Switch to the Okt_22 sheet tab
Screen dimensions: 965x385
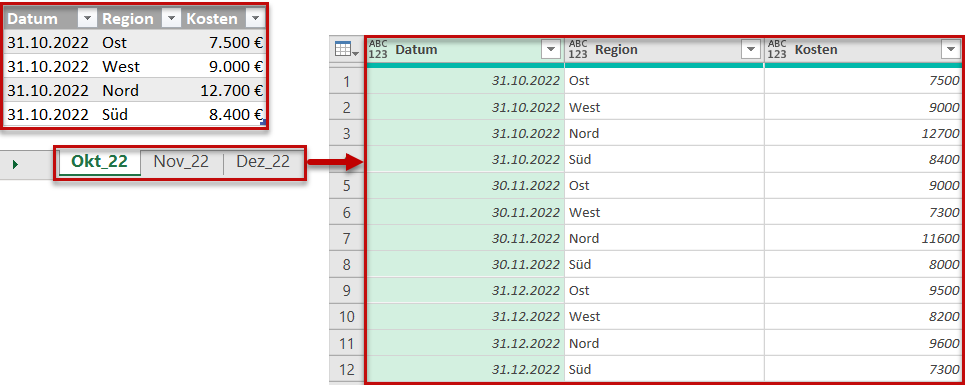coord(99,162)
